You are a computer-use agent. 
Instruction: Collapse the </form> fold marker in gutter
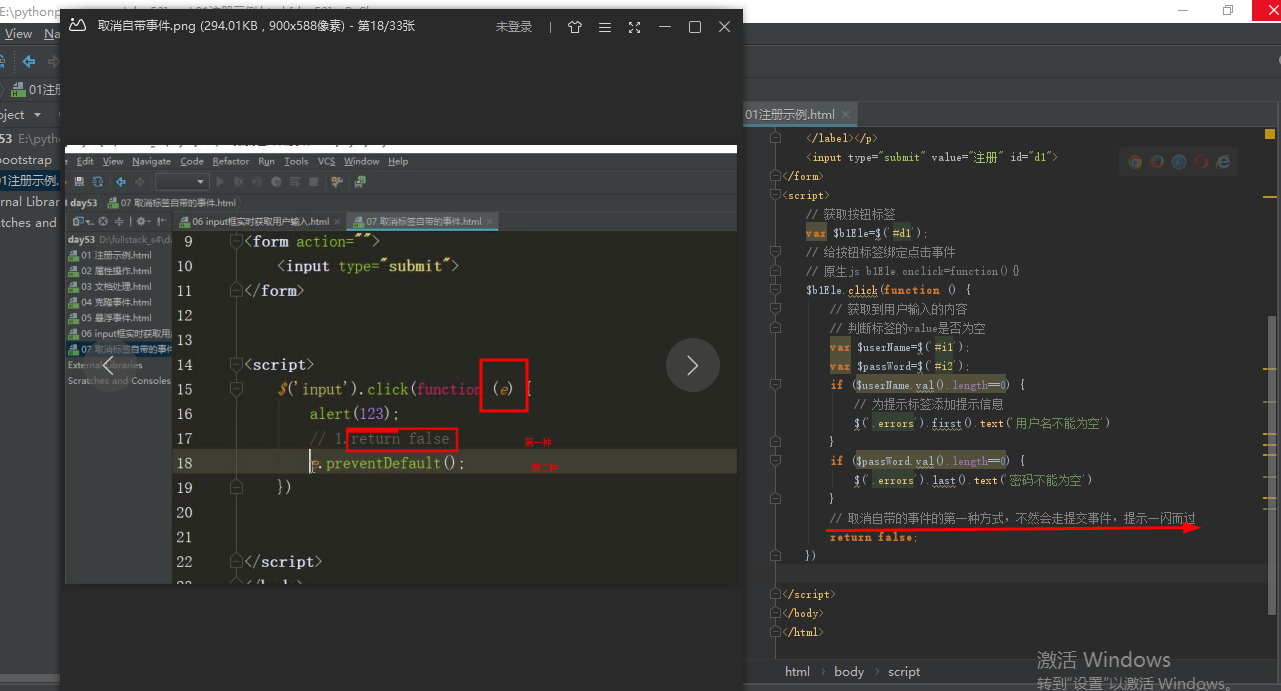775,176
